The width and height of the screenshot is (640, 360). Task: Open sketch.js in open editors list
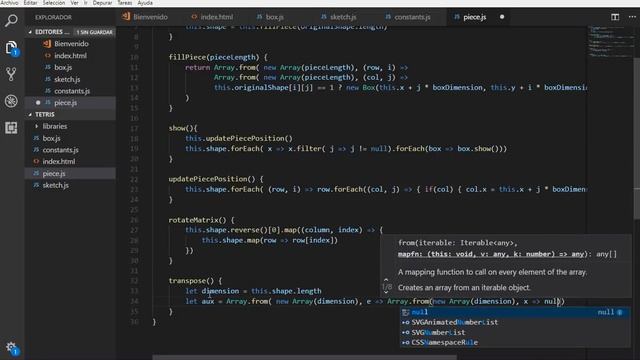(x=71, y=79)
